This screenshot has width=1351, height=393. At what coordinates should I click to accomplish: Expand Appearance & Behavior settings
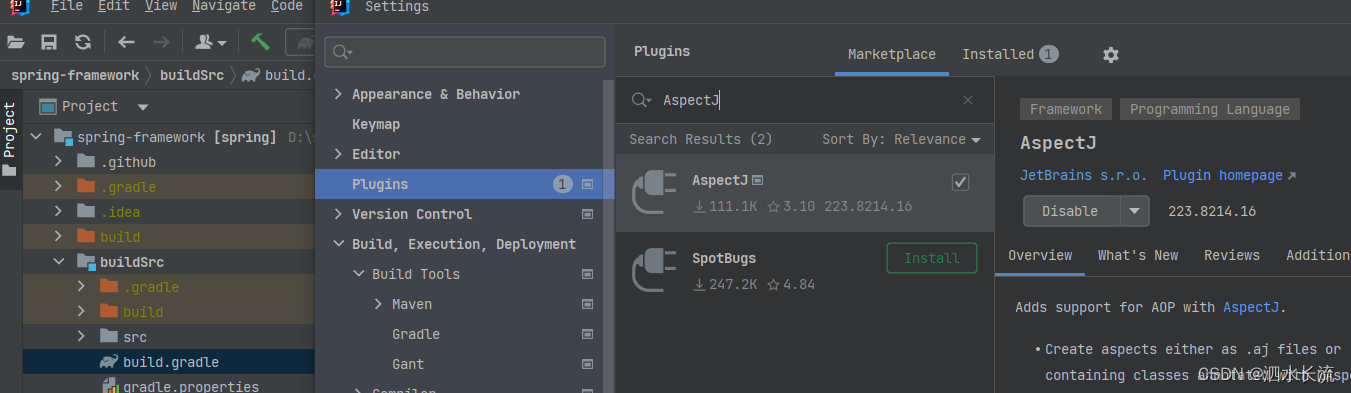point(338,94)
